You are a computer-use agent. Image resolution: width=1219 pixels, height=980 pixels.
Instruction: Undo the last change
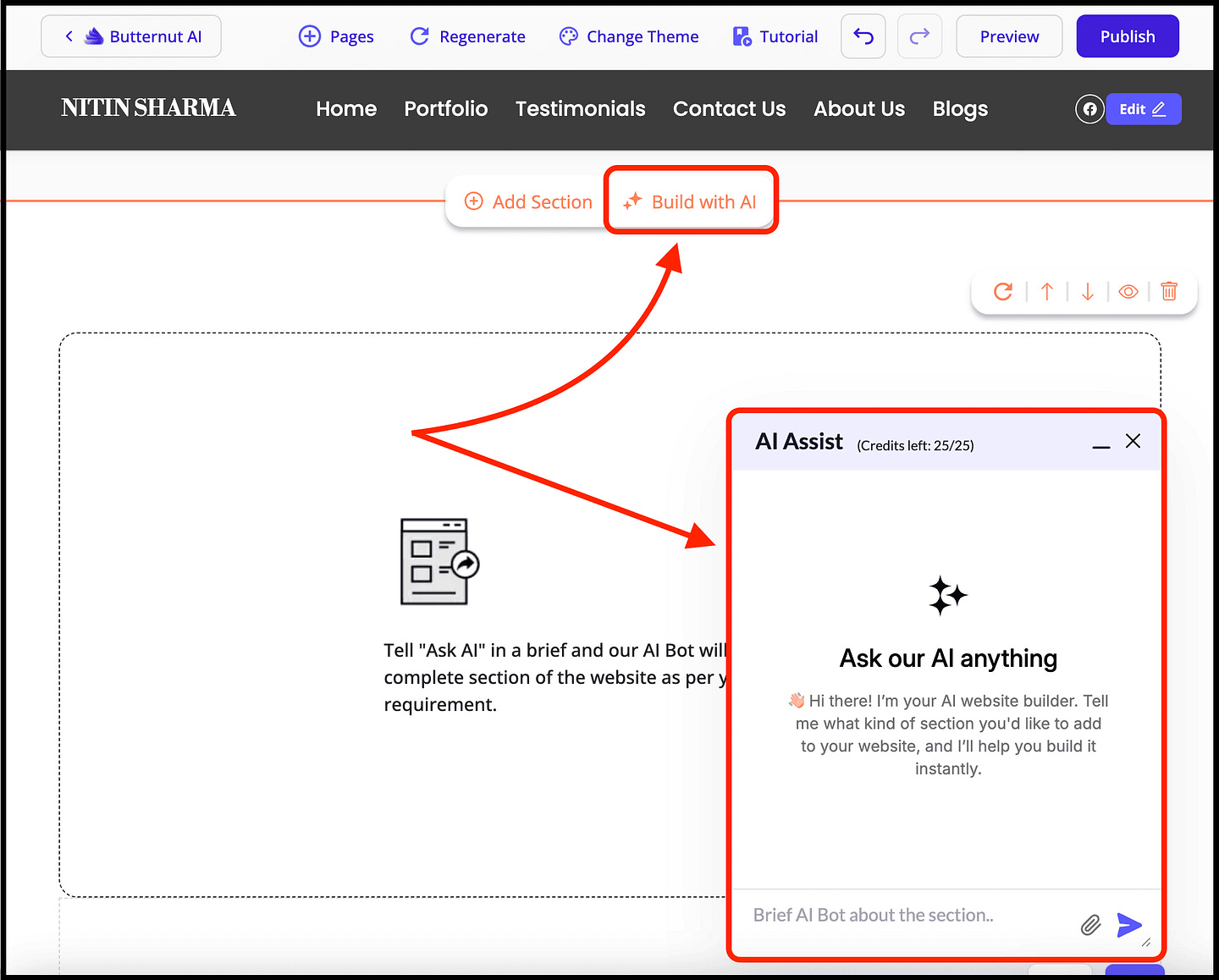pos(863,36)
